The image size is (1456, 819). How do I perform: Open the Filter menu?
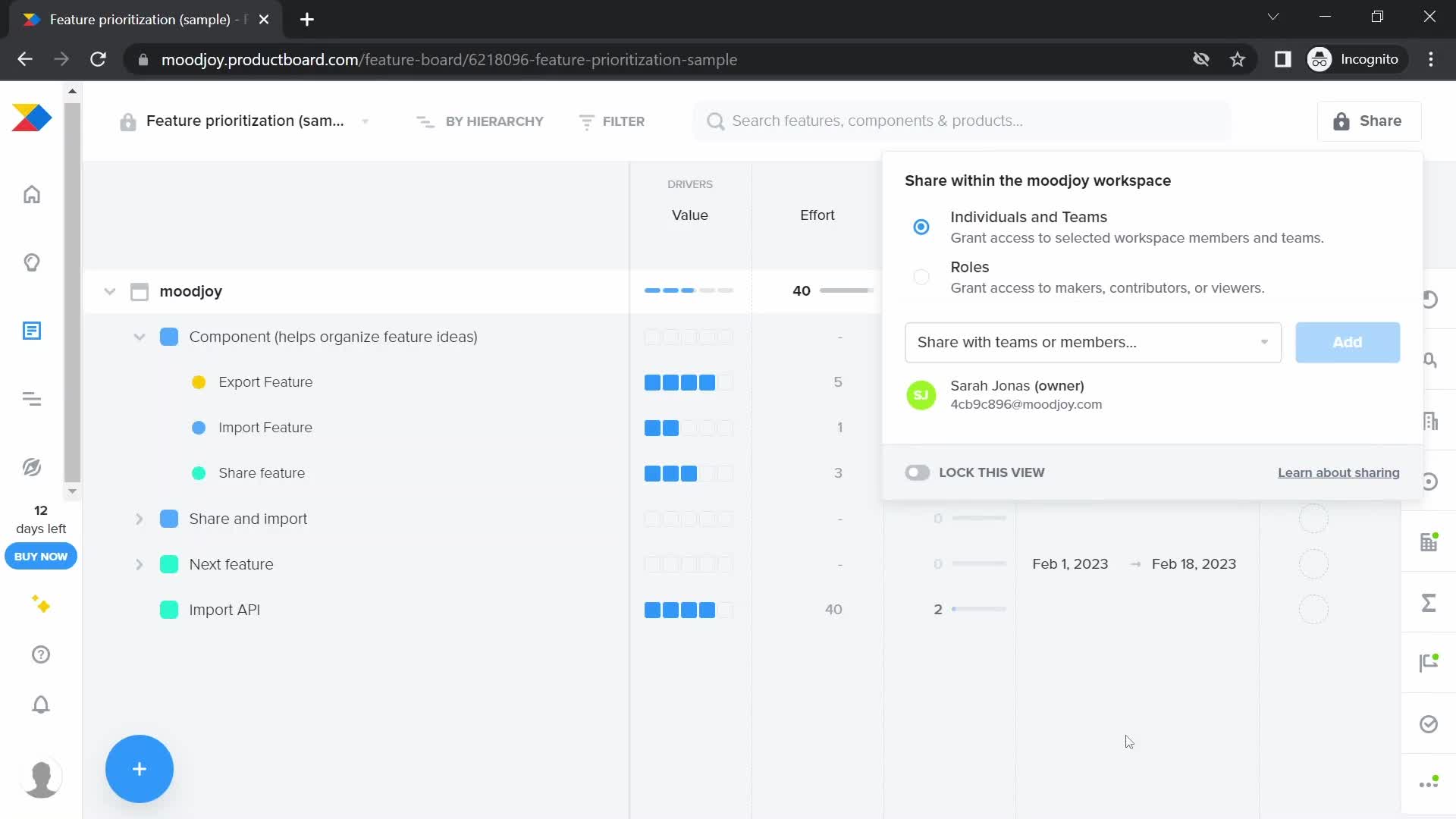point(612,121)
